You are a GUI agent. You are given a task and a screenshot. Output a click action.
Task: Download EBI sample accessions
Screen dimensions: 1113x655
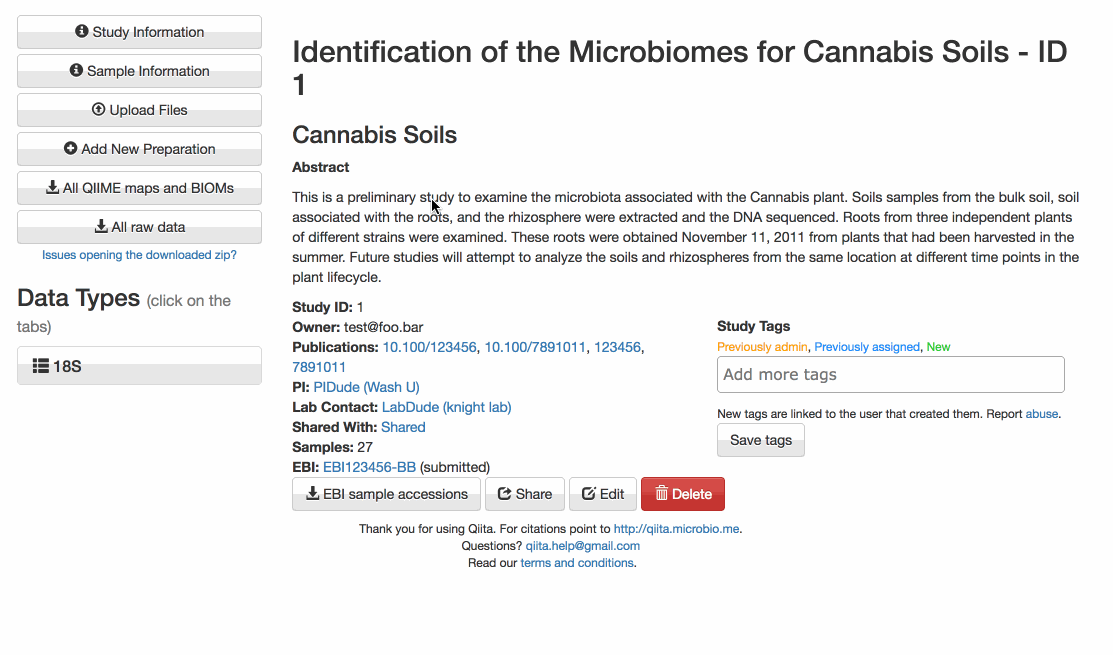click(387, 494)
